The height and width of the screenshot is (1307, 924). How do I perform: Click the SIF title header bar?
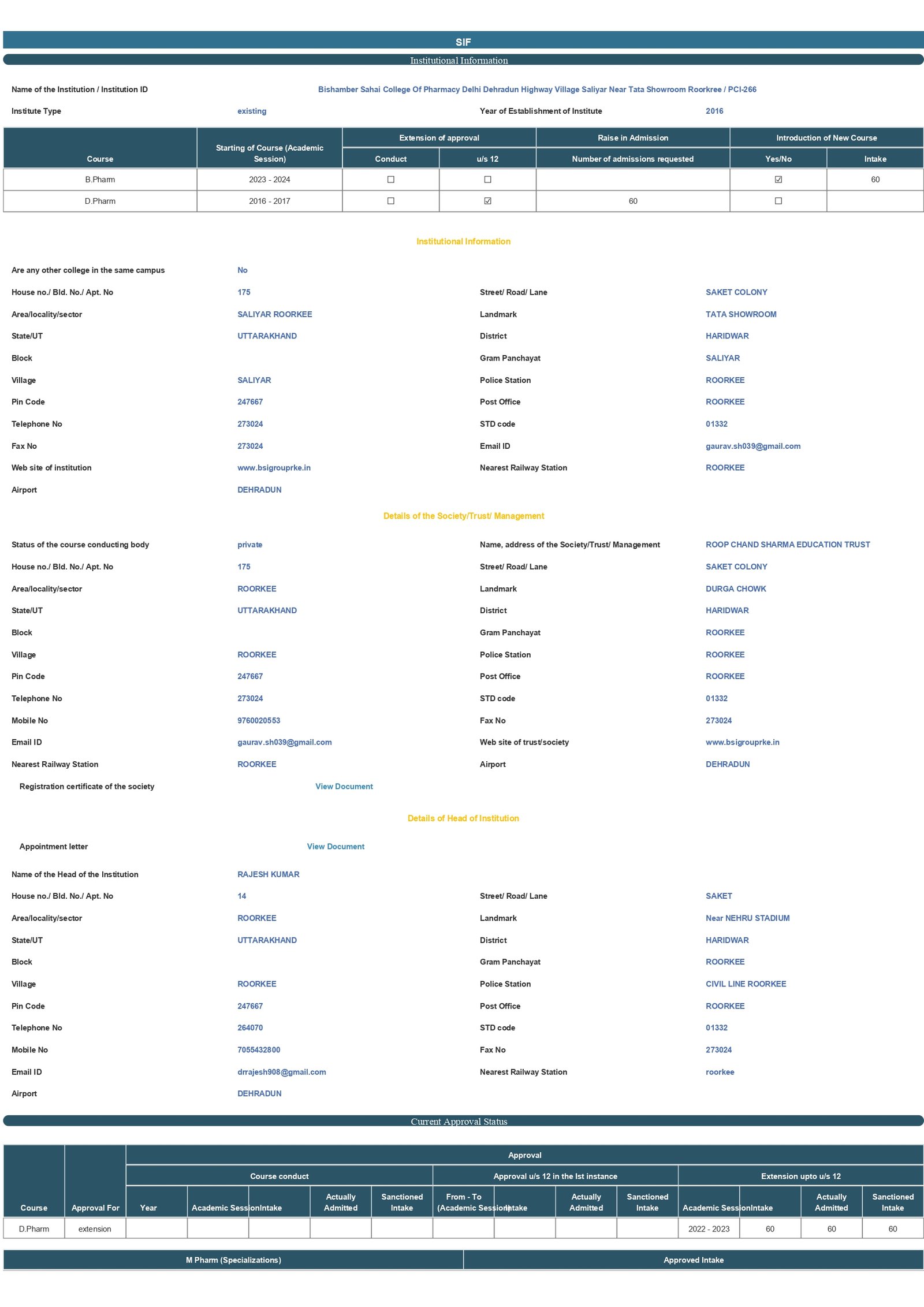[463, 41]
